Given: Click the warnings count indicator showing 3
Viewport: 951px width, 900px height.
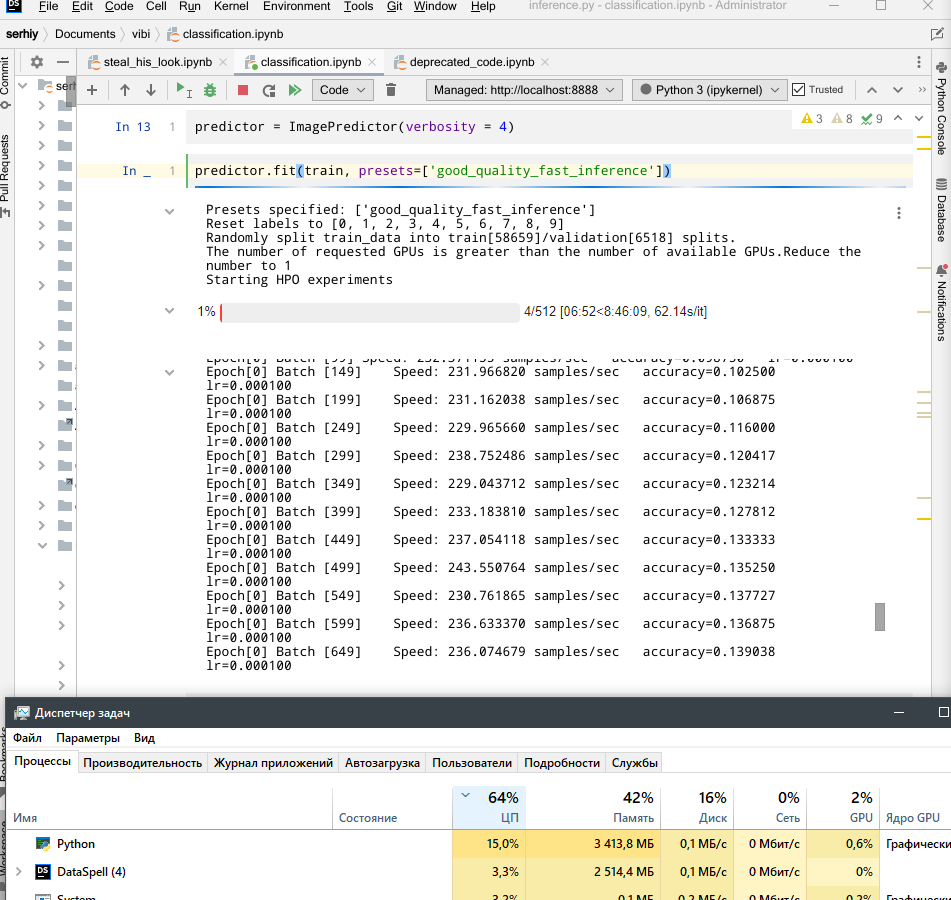Looking at the screenshot, I should (x=812, y=118).
